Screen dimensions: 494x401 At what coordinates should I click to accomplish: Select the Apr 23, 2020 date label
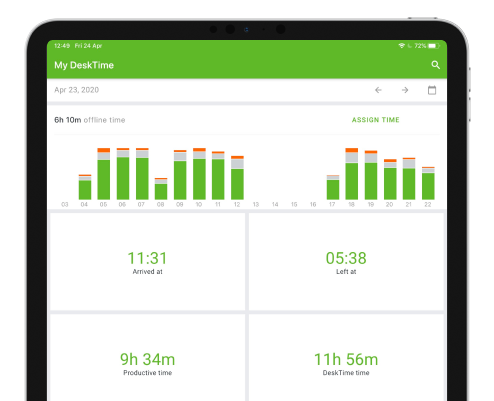click(77, 90)
